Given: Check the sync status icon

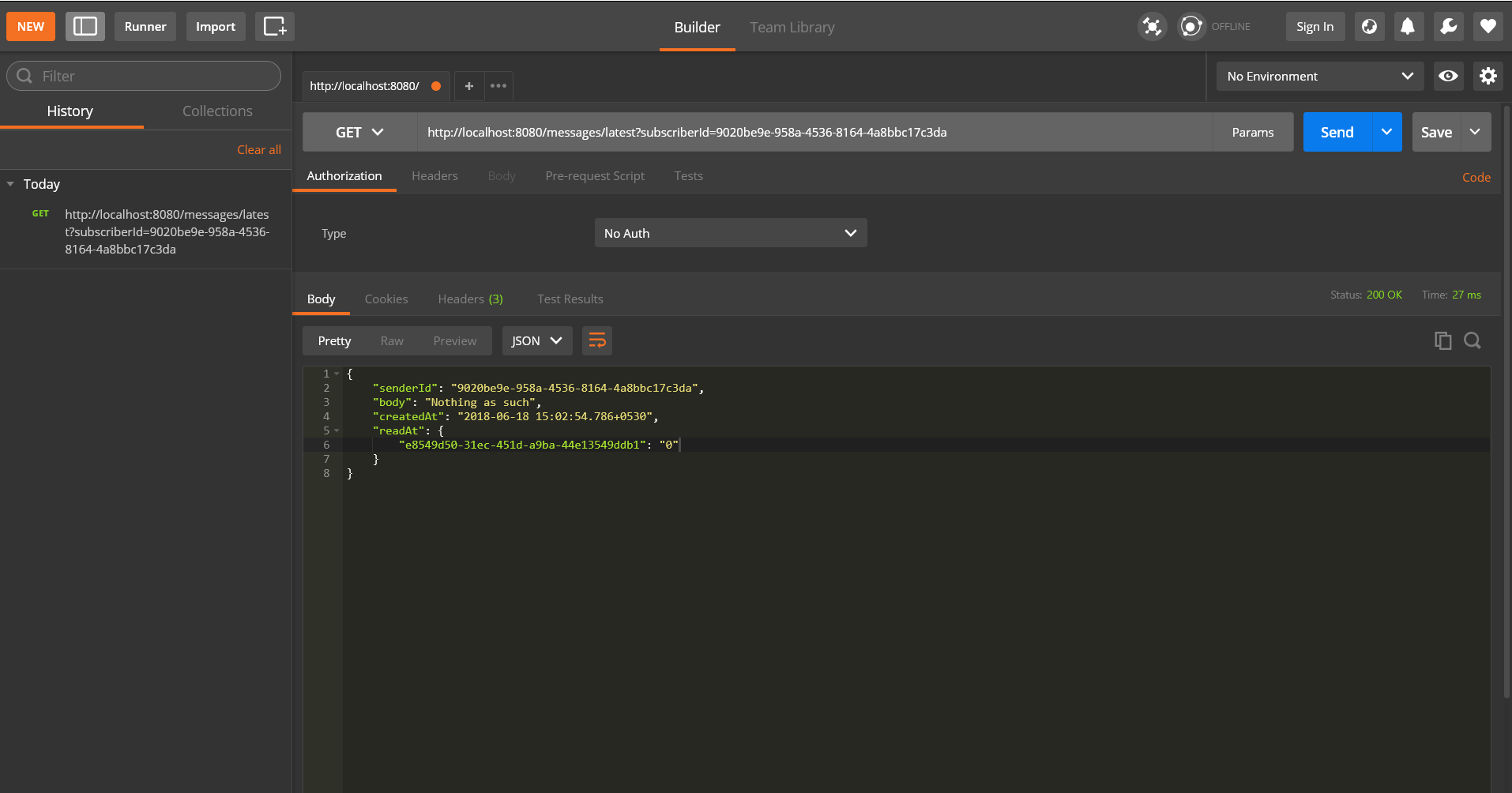Looking at the screenshot, I should tap(1191, 26).
